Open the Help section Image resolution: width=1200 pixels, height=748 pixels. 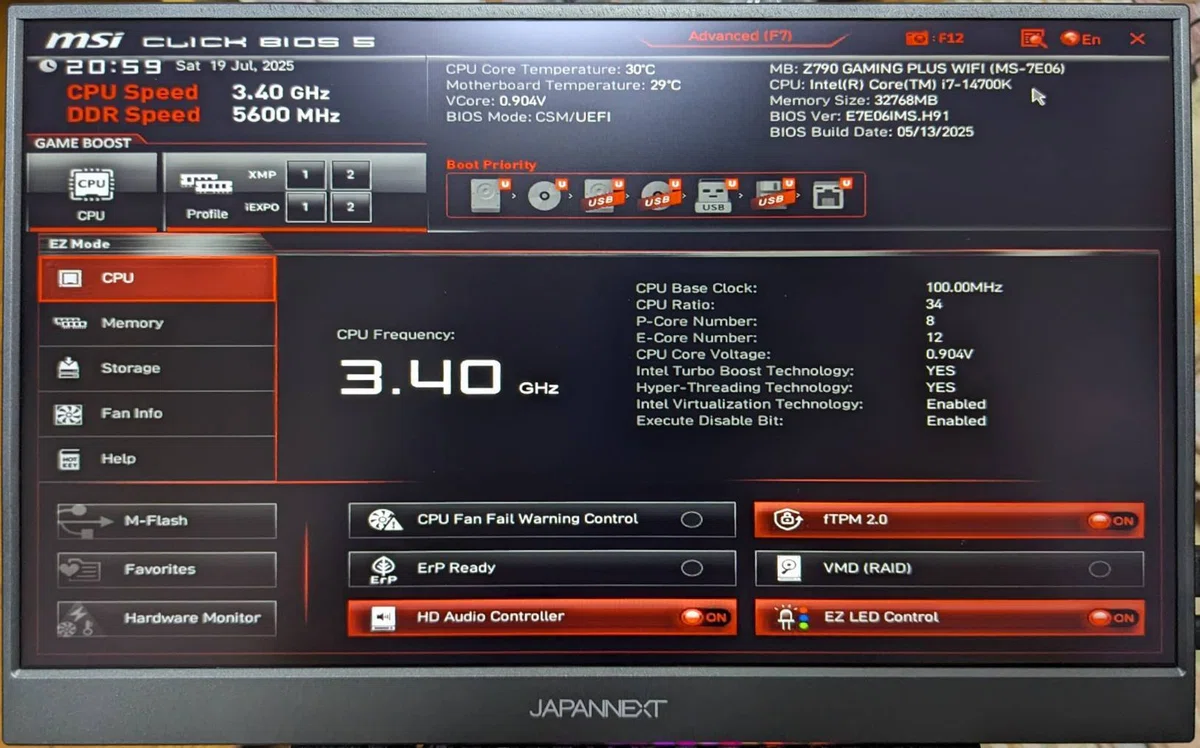(157, 458)
